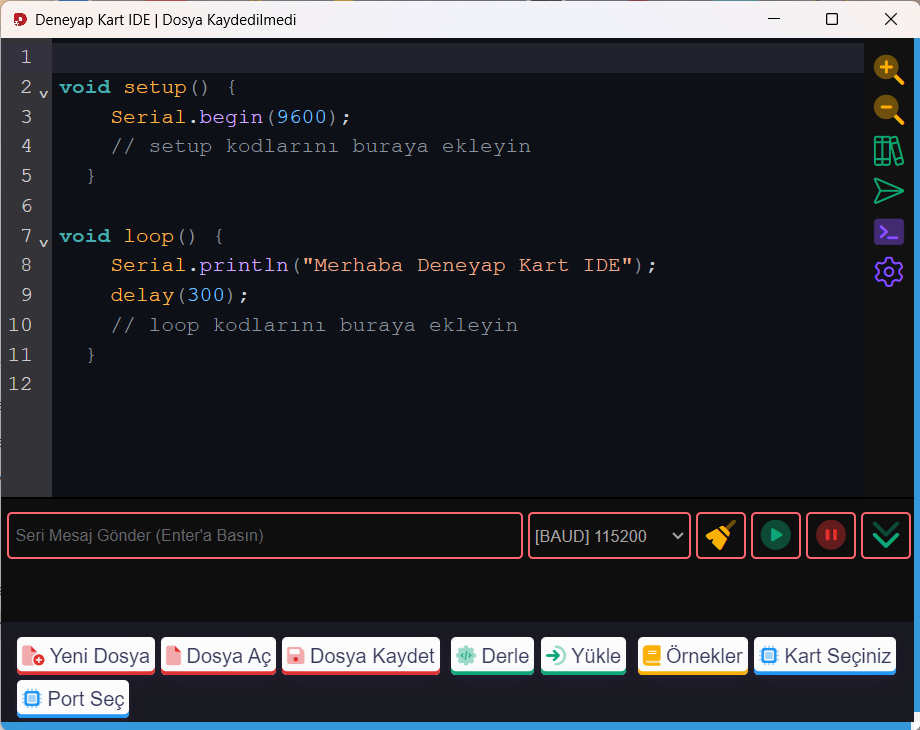Click the 'setup kodlarını buraya ekleyin' comment
This screenshot has width=920, height=730.
point(320,146)
